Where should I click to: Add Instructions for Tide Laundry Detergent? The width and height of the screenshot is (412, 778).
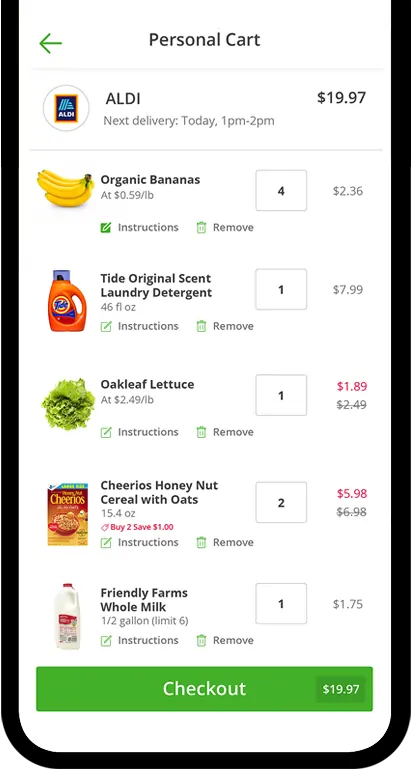pyautogui.click(x=139, y=326)
